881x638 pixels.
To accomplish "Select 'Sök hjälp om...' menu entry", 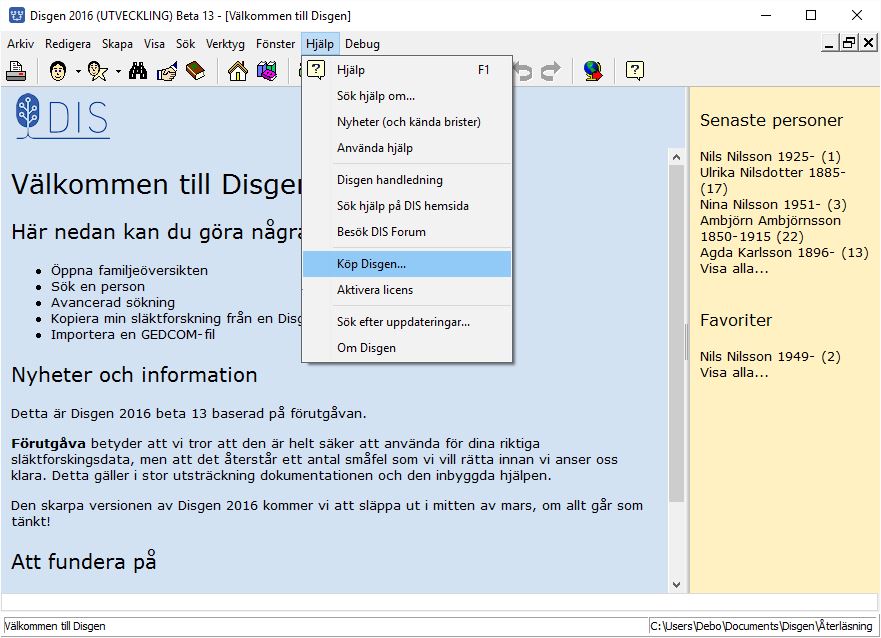I will pyautogui.click(x=407, y=96).
